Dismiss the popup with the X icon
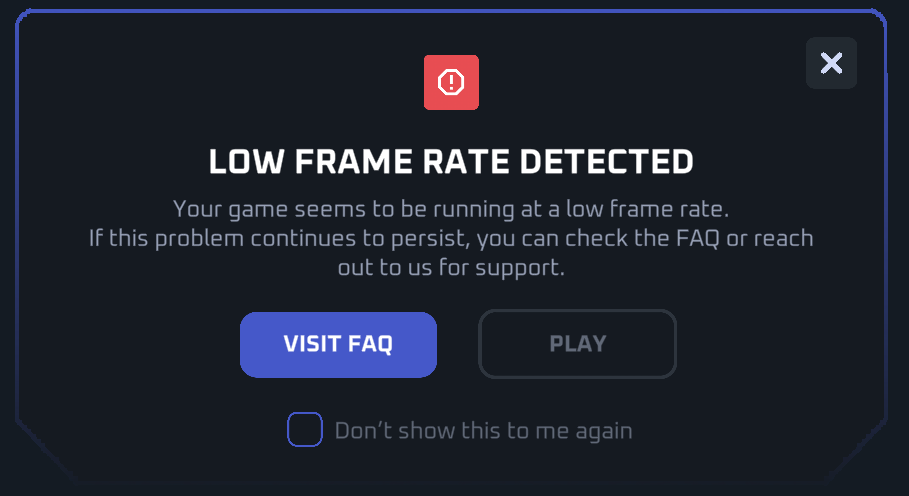This screenshot has width=909, height=496. click(x=831, y=63)
